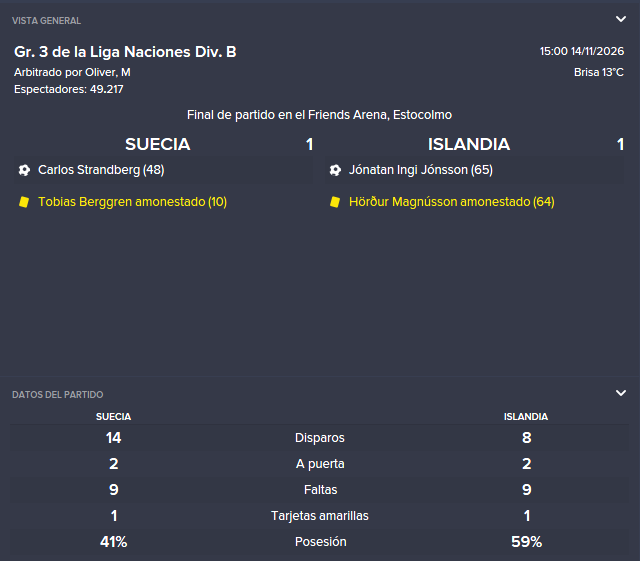640x561 pixels.
Task: Select Tobias Berggren amonestado event
Action: point(132,202)
